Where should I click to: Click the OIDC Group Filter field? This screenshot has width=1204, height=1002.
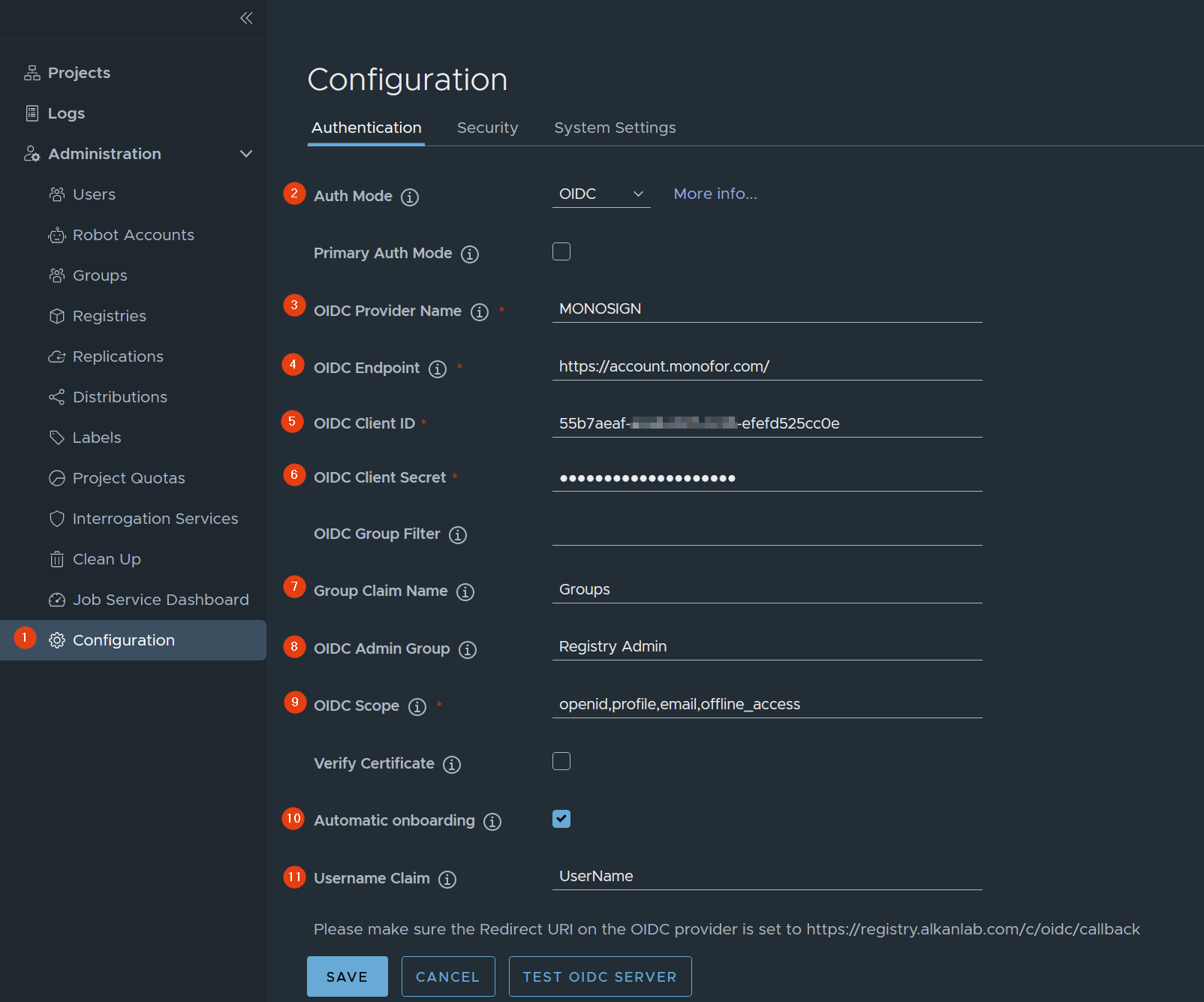point(766,532)
